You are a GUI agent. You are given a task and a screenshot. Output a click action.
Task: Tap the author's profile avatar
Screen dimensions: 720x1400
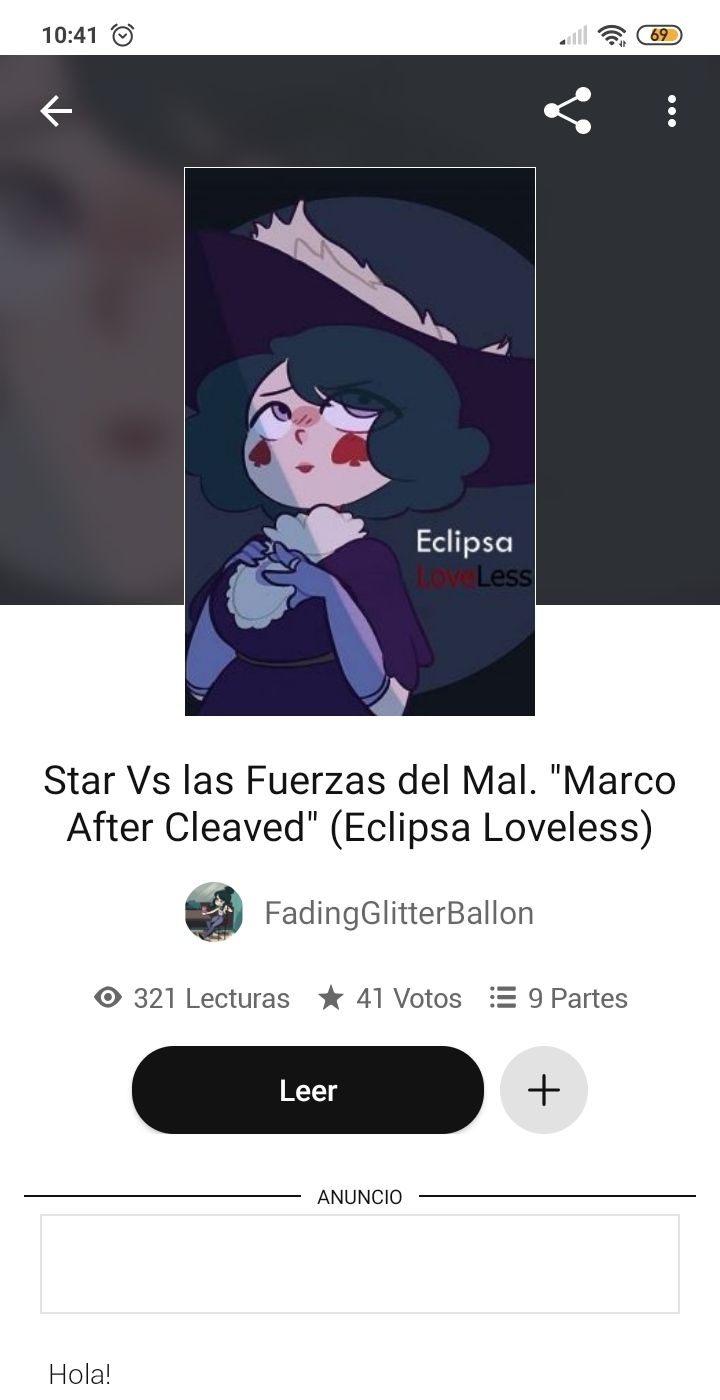214,912
